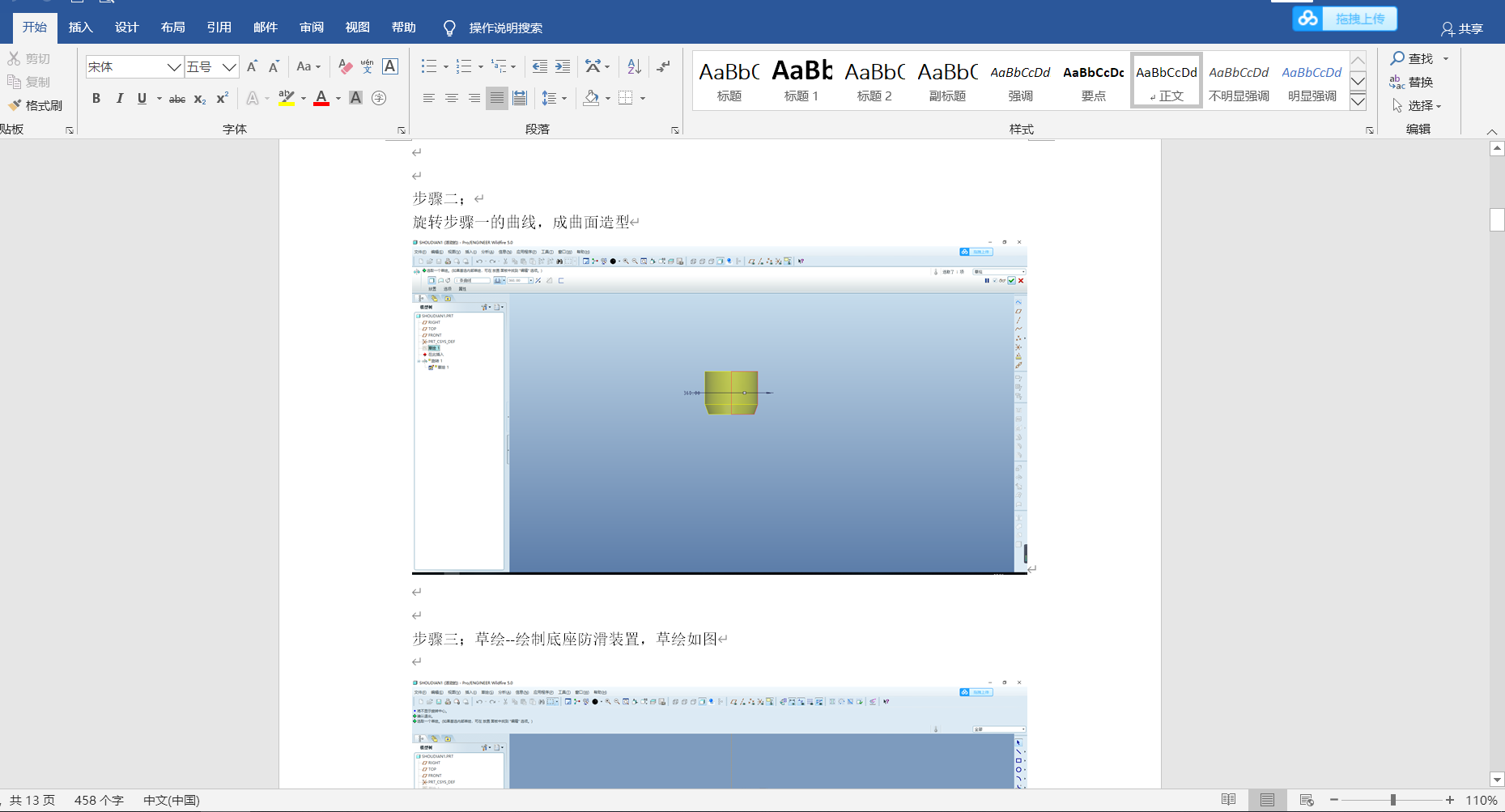Viewport: 1505px width, 812px height.
Task: Open the bullets list icon
Action: 429,66
